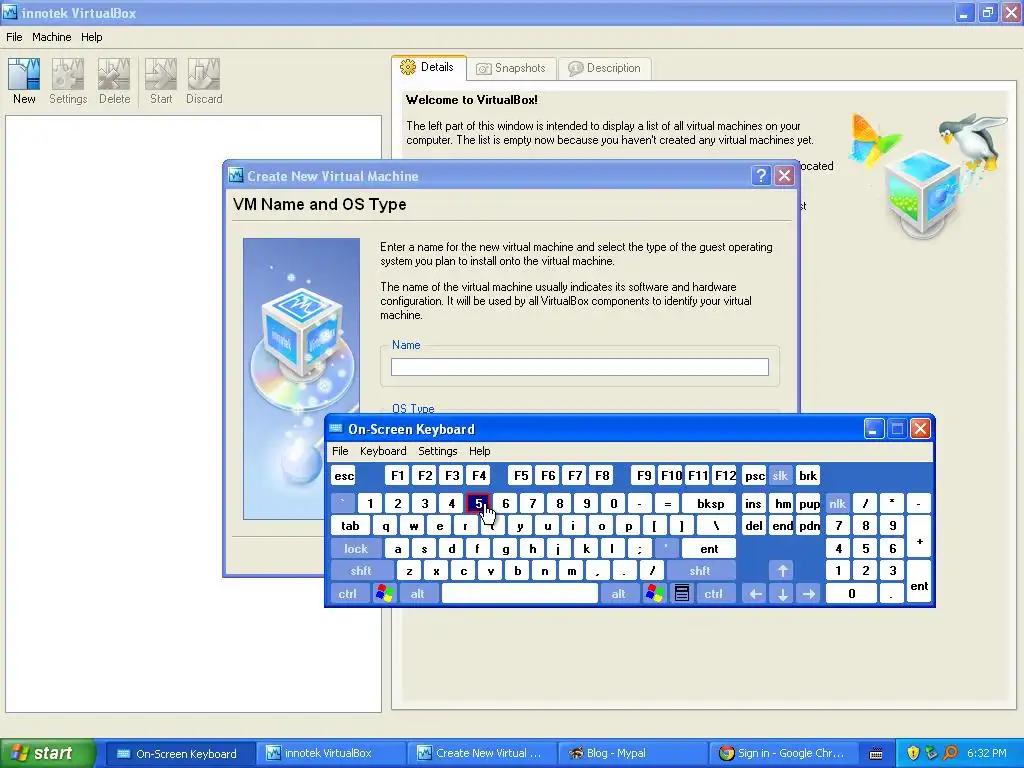Click the brk break key

click(x=808, y=475)
